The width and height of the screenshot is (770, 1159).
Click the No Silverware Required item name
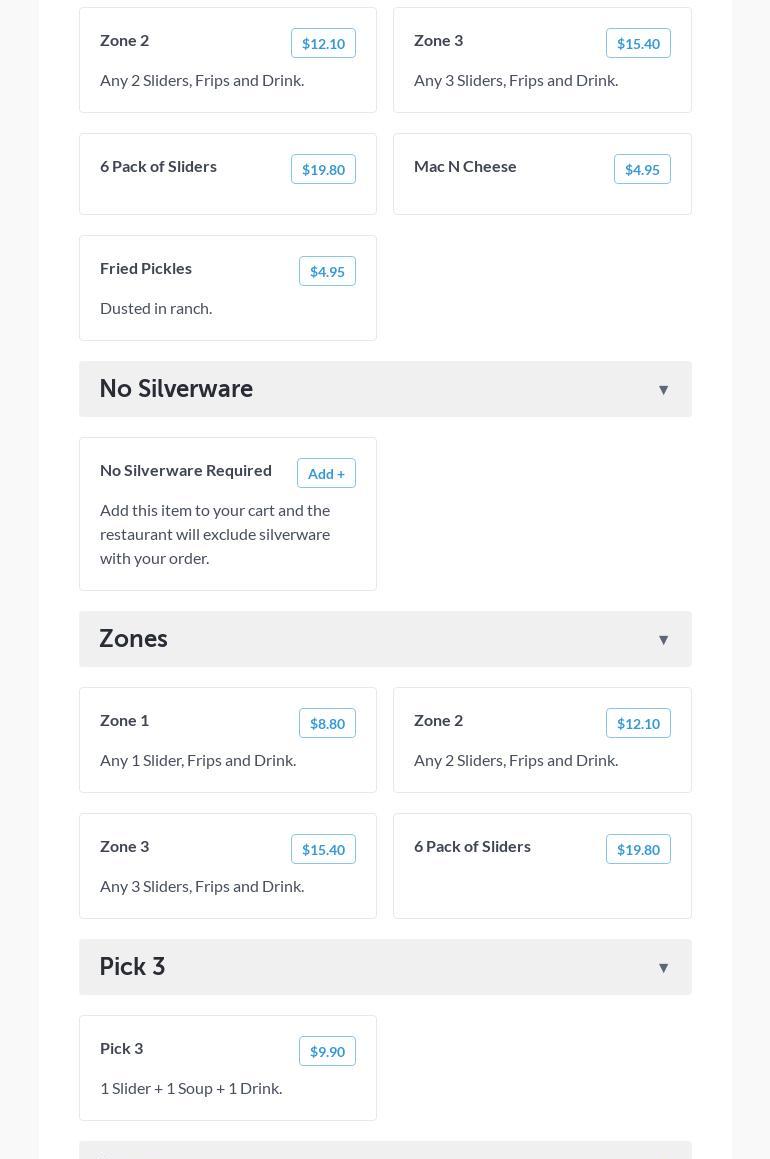(x=186, y=470)
